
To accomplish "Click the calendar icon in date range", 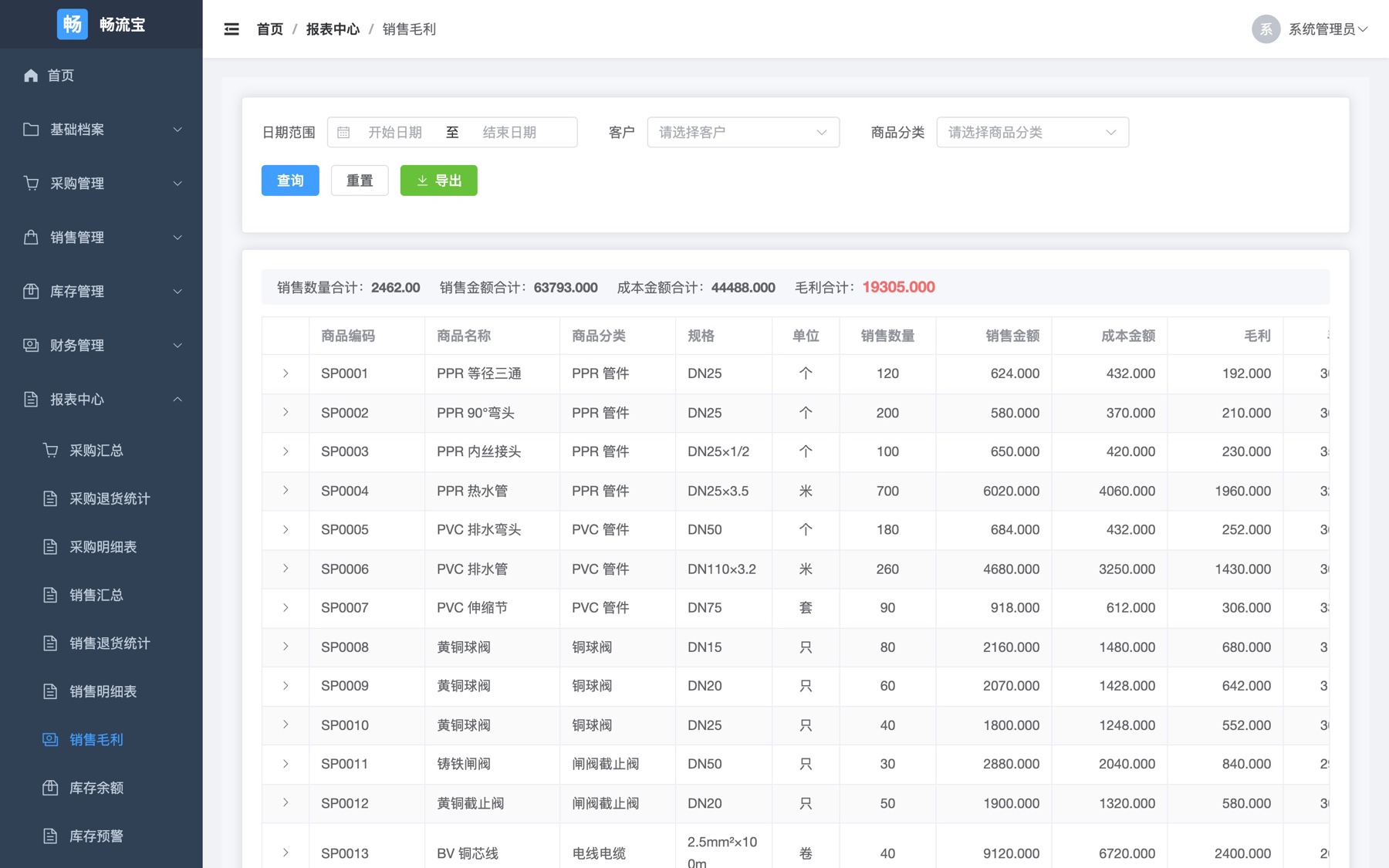I will point(343,133).
